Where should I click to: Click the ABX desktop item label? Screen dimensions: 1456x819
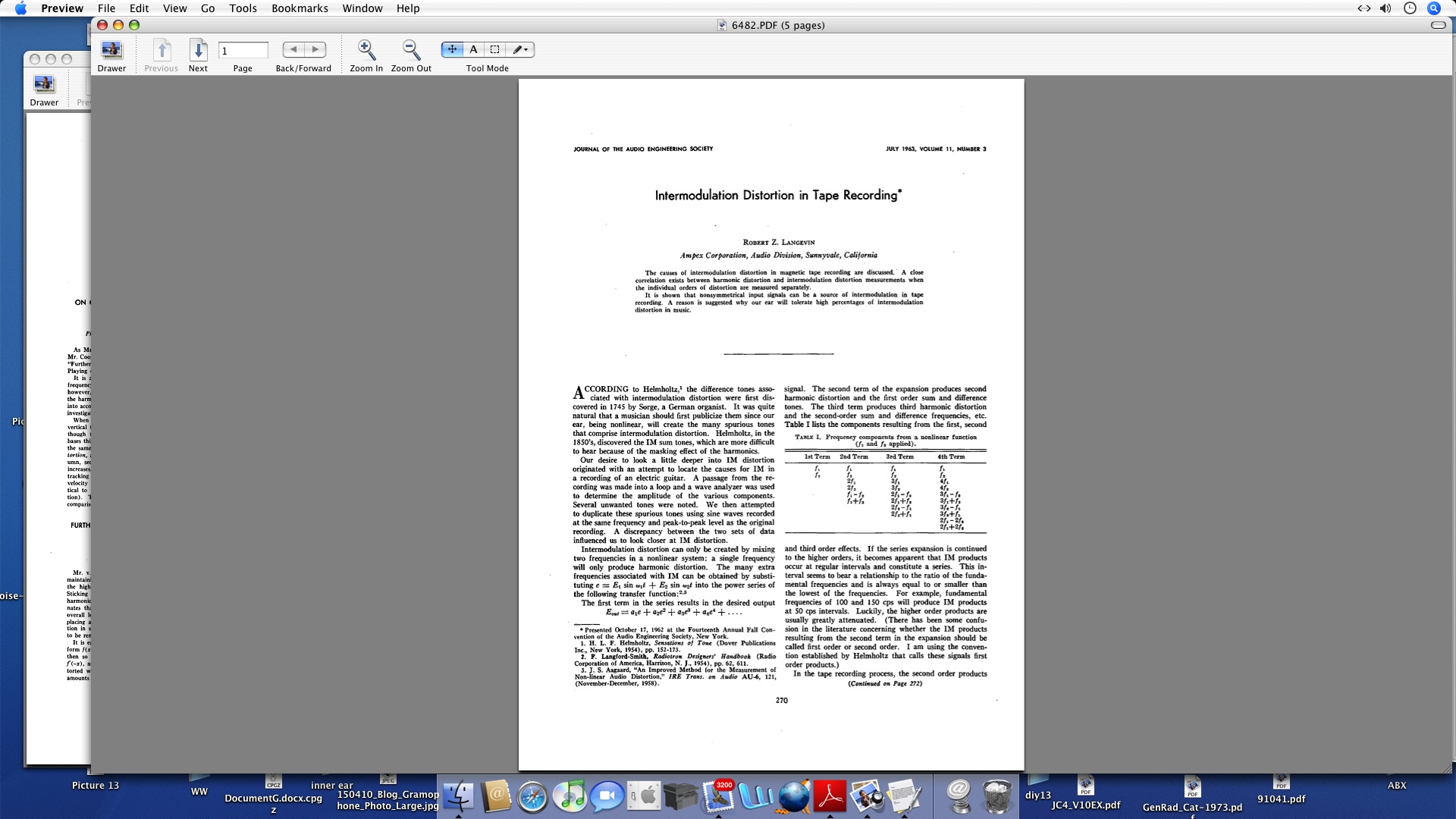1397,786
